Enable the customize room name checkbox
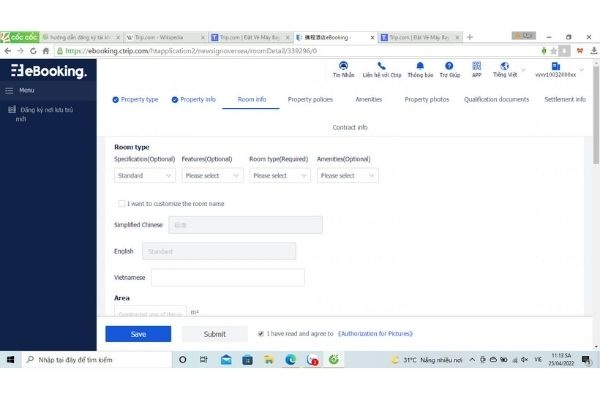This screenshot has height=400, width=600. [121, 204]
